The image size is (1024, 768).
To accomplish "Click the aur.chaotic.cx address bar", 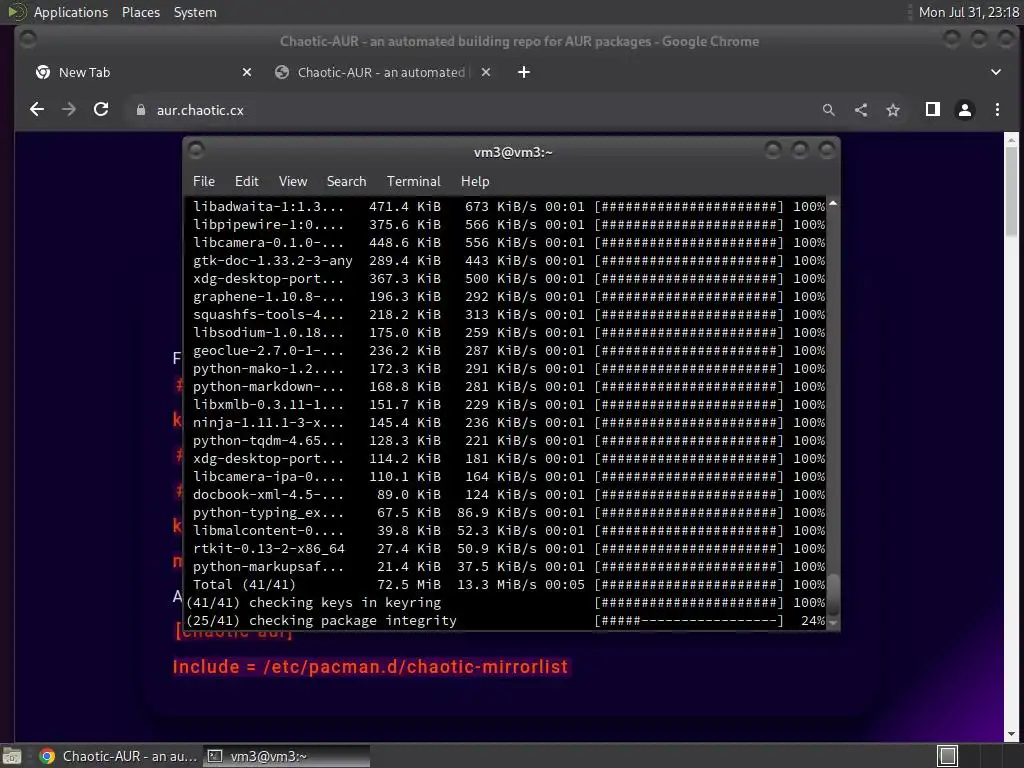I will pyautogui.click(x=470, y=110).
